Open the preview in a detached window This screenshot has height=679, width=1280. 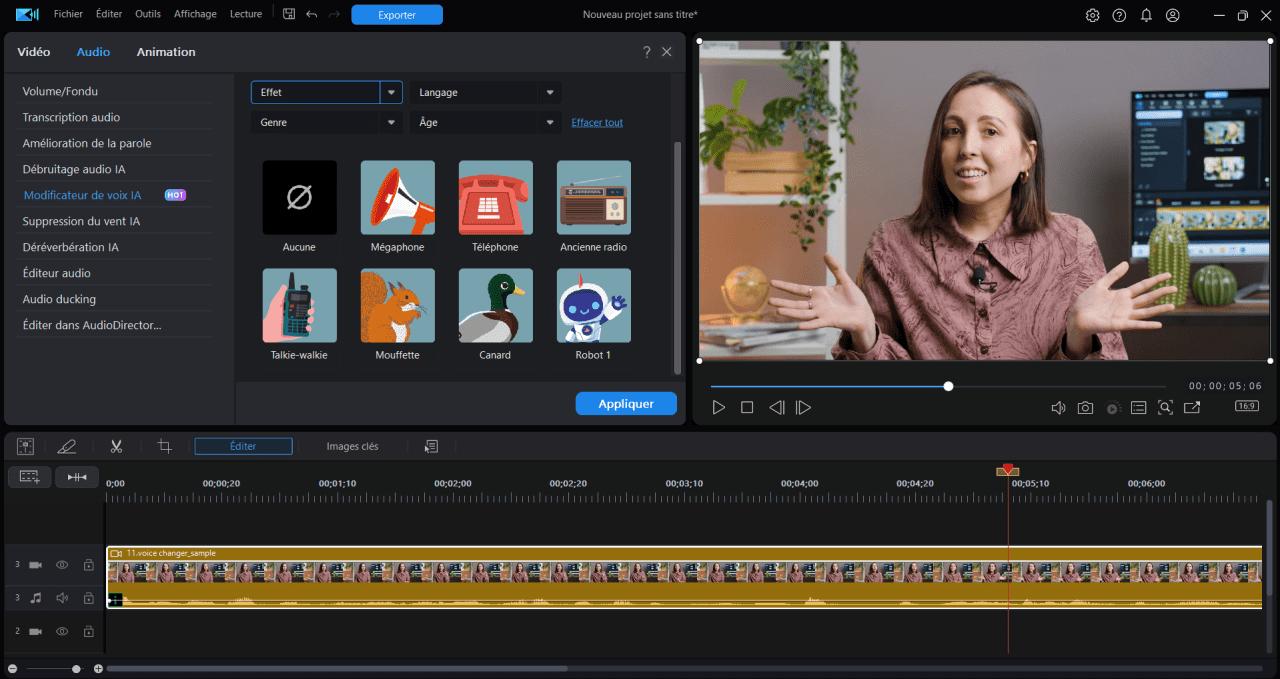click(x=1192, y=407)
